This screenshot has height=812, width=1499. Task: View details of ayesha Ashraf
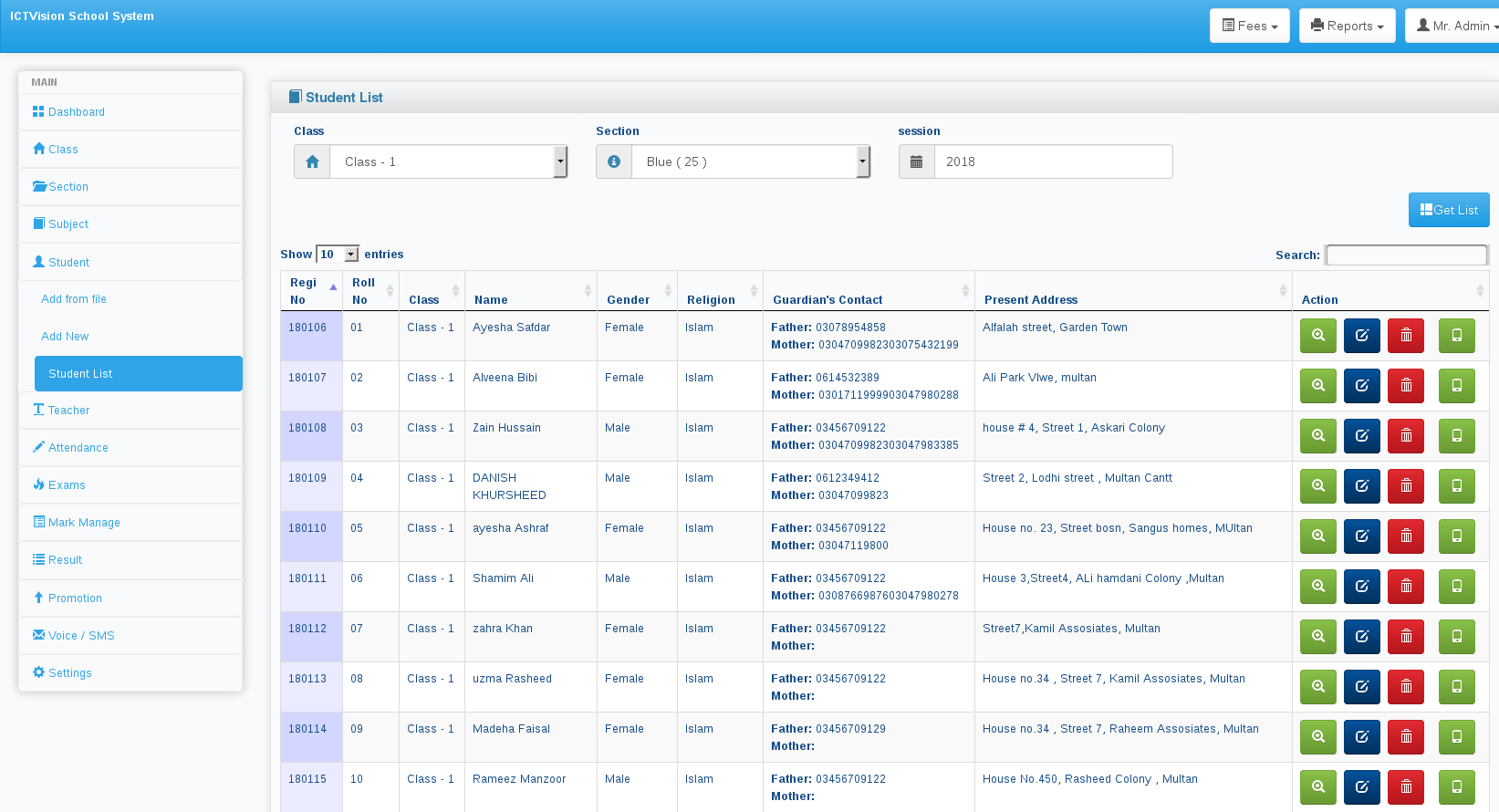point(1318,536)
